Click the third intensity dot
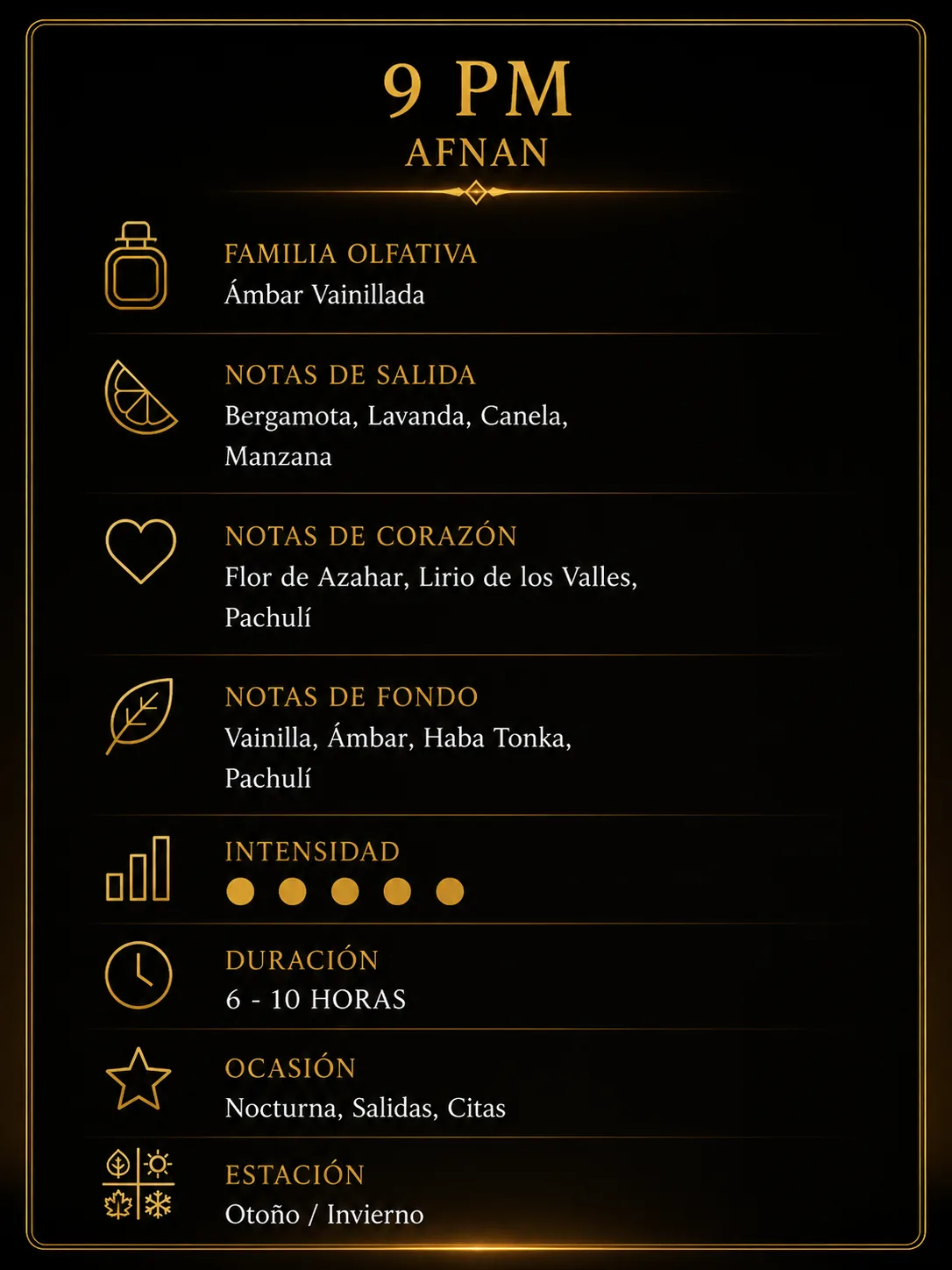The width and height of the screenshot is (952, 1270). click(345, 891)
